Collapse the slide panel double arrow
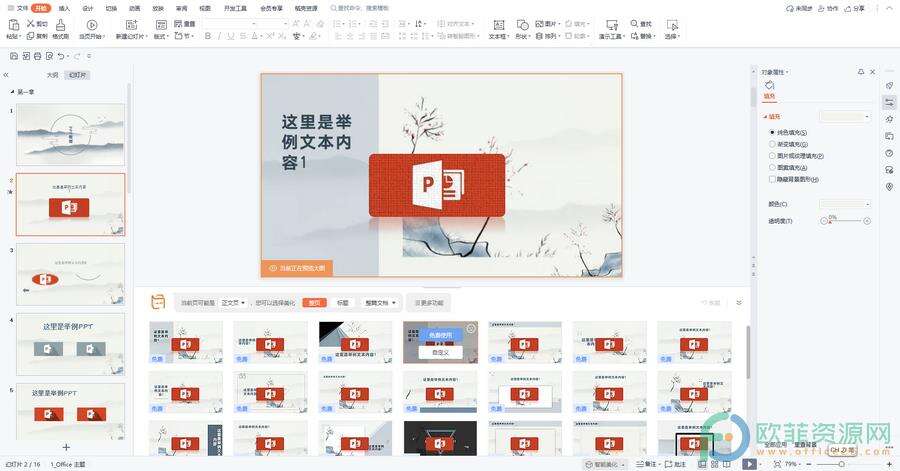900x471 pixels. click(6, 75)
